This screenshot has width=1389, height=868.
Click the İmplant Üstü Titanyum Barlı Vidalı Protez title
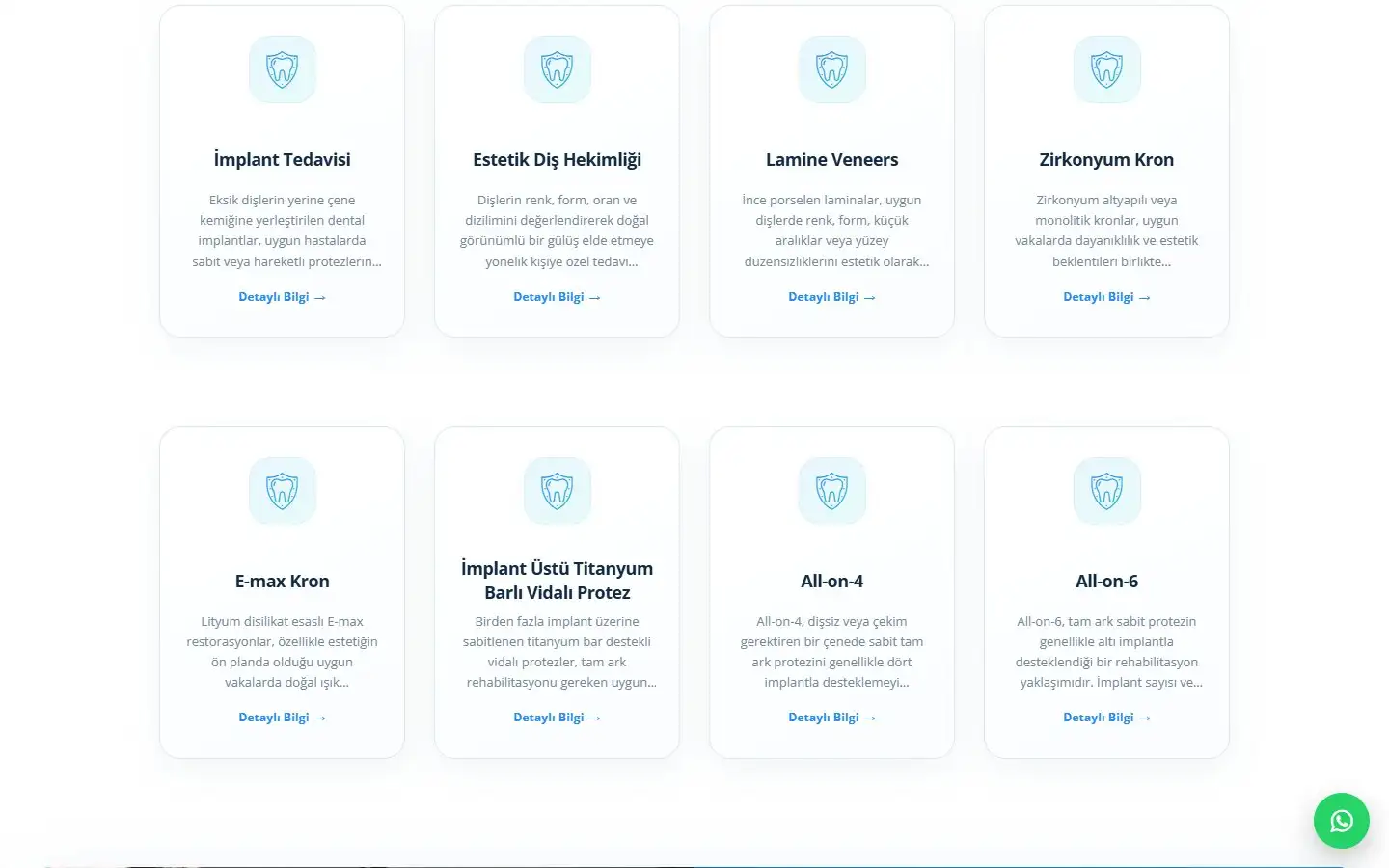coord(558,581)
